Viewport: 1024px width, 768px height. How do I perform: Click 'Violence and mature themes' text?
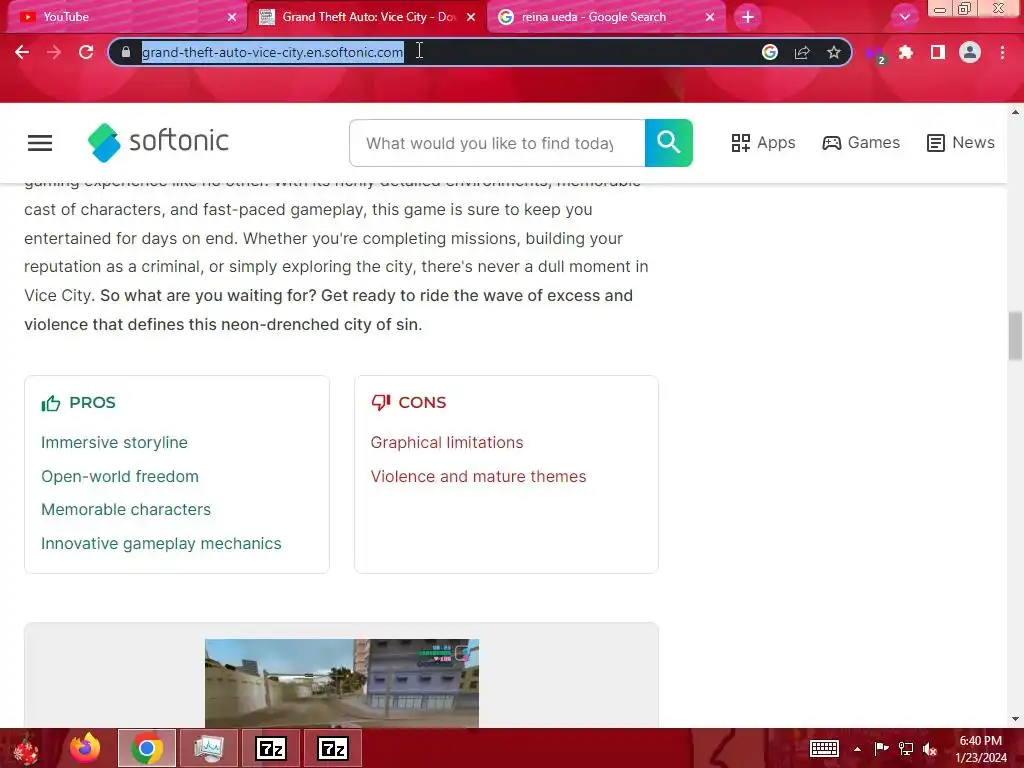(x=478, y=476)
